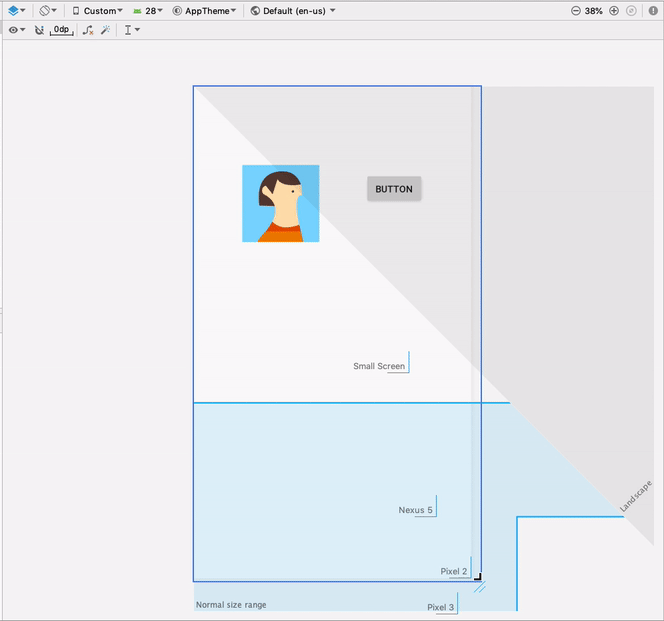Click the zoom to fit icon
The image size is (664, 621).
coord(631,11)
